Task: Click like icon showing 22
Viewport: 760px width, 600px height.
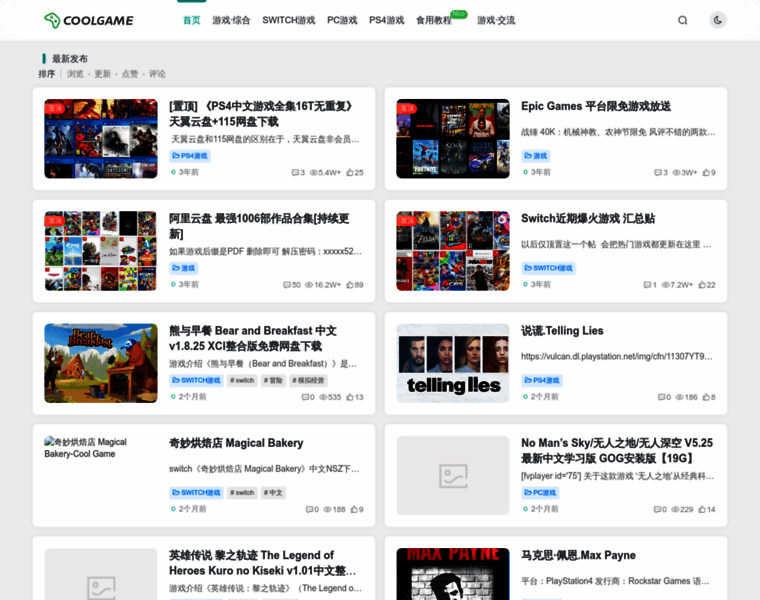Action: [x=702, y=285]
